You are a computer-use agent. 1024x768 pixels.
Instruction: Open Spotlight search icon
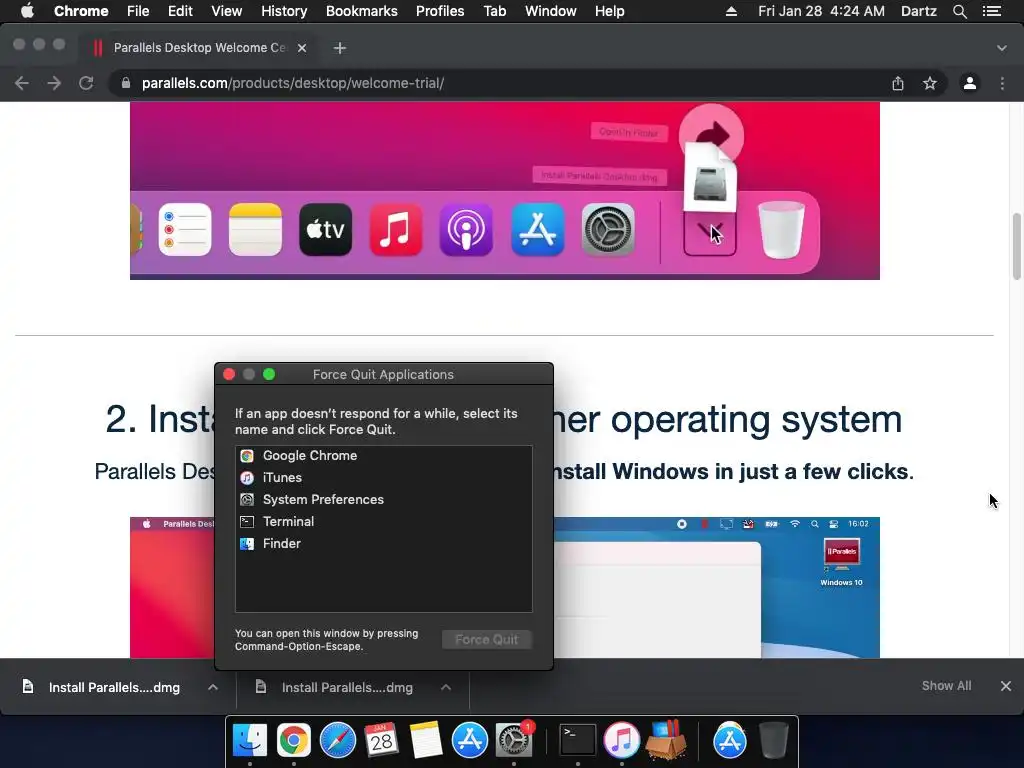pyautogui.click(x=959, y=11)
